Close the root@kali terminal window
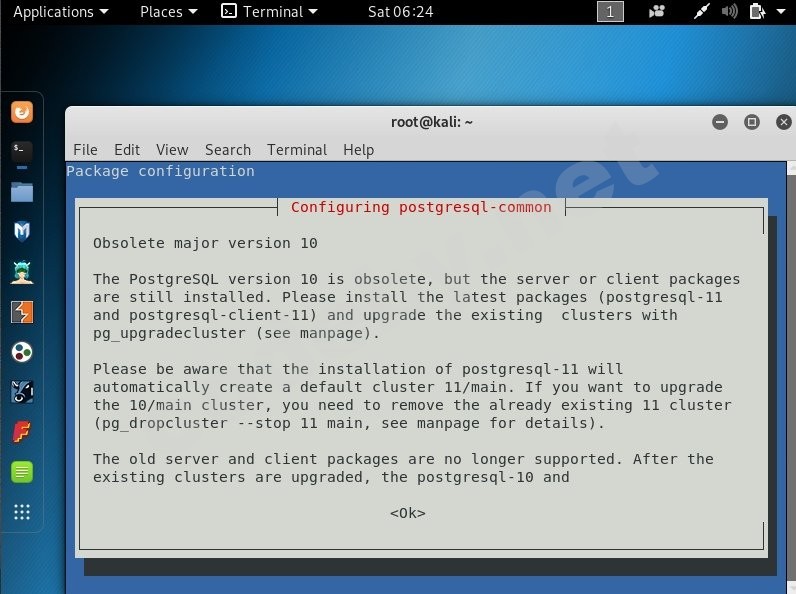The width and height of the screenshot is (796, 594). (783, 122)
